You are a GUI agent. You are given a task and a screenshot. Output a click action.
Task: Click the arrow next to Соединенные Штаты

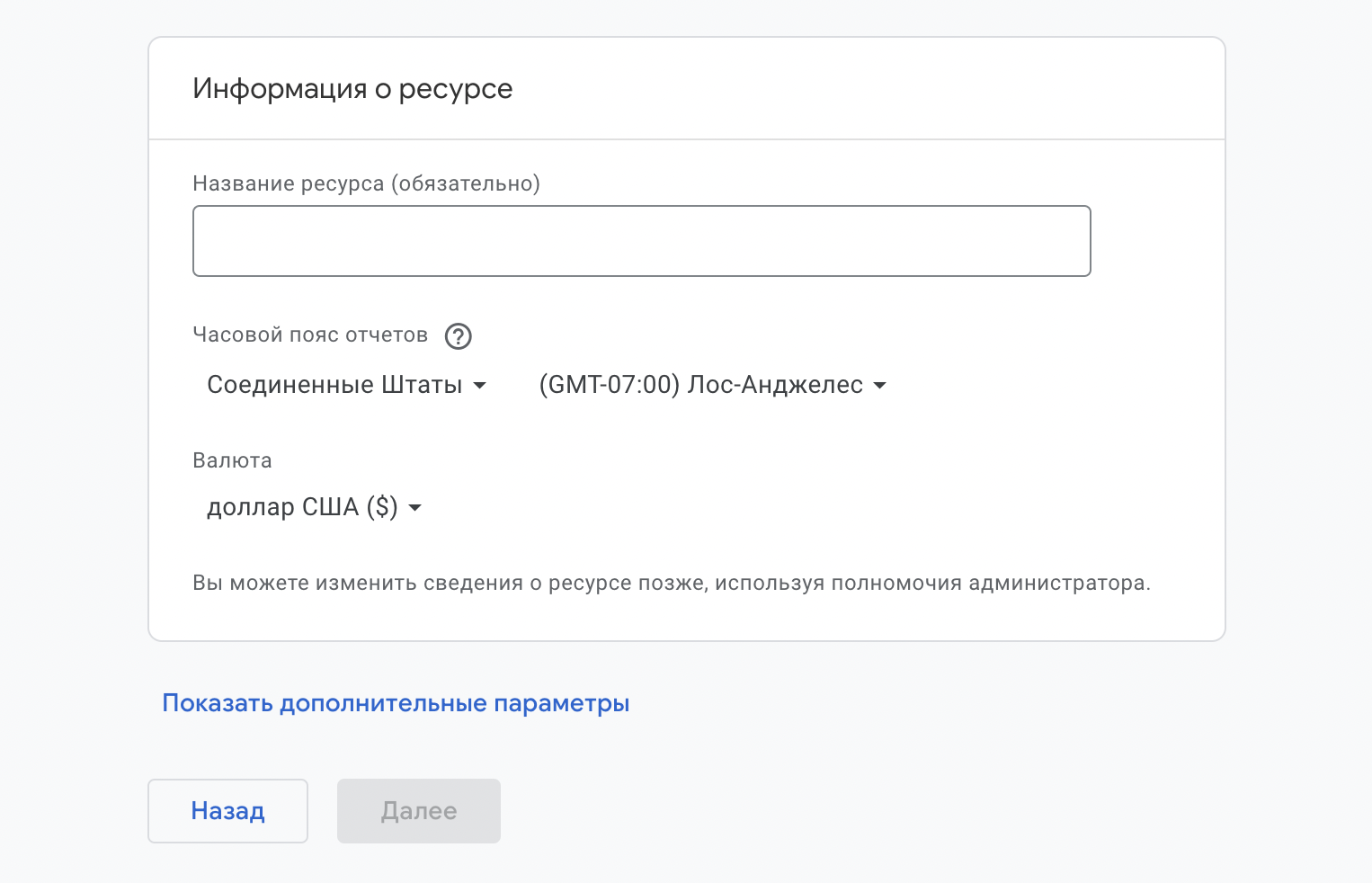coord(480,386)
